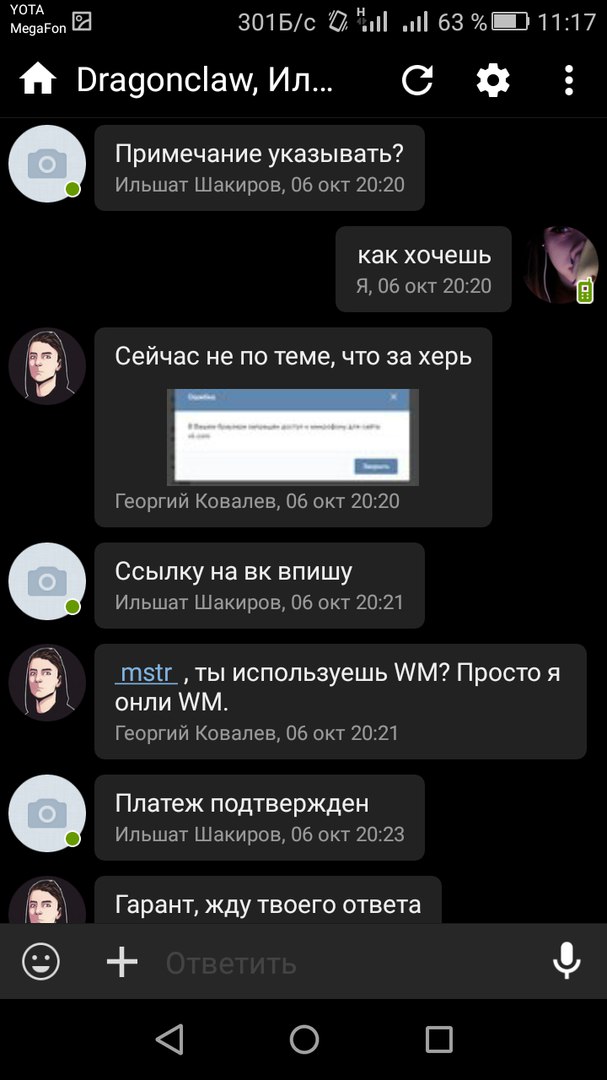Tap the Android home circle button

click(304, 1039)
